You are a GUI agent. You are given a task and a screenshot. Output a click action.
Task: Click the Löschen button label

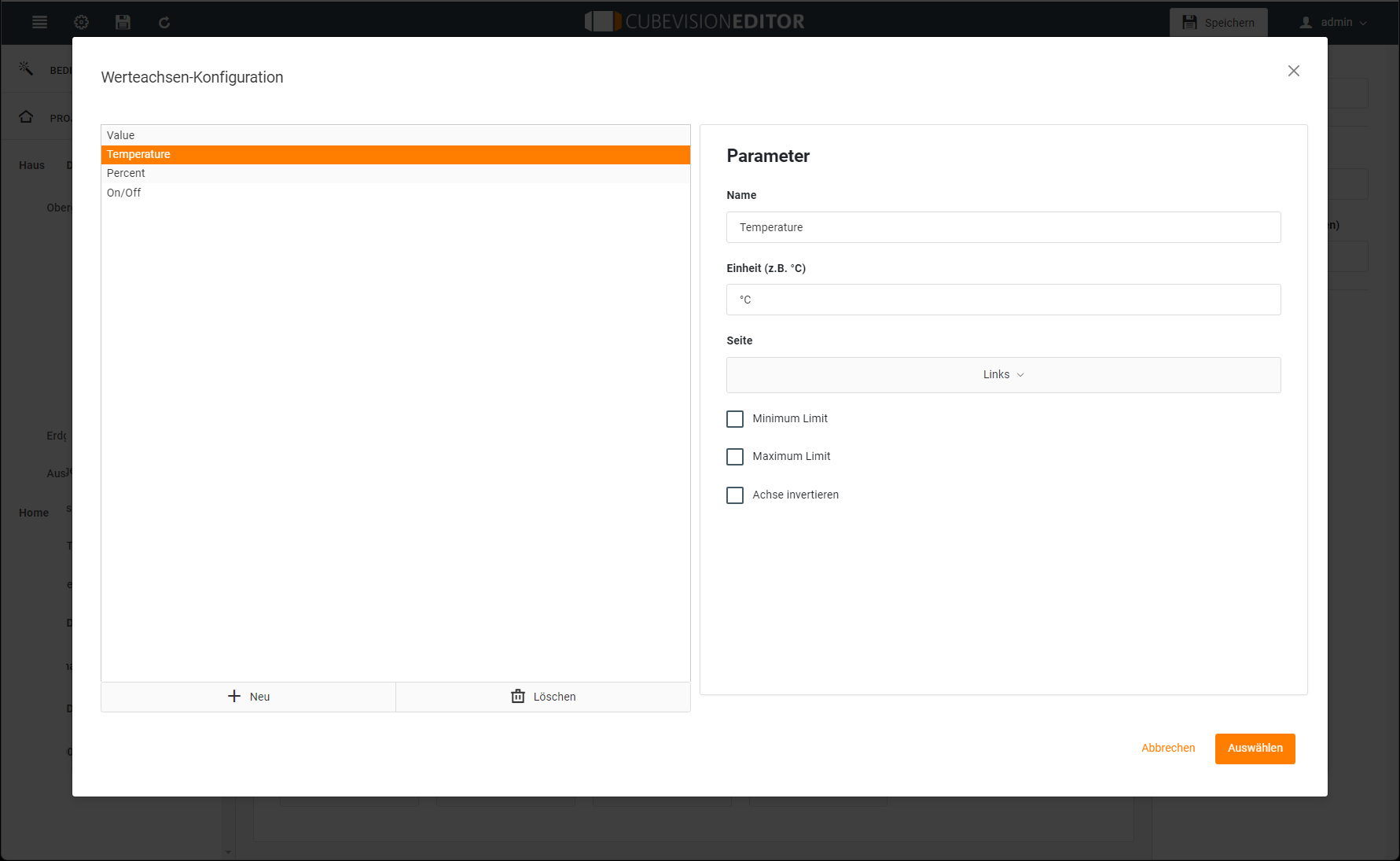(554, 697)
